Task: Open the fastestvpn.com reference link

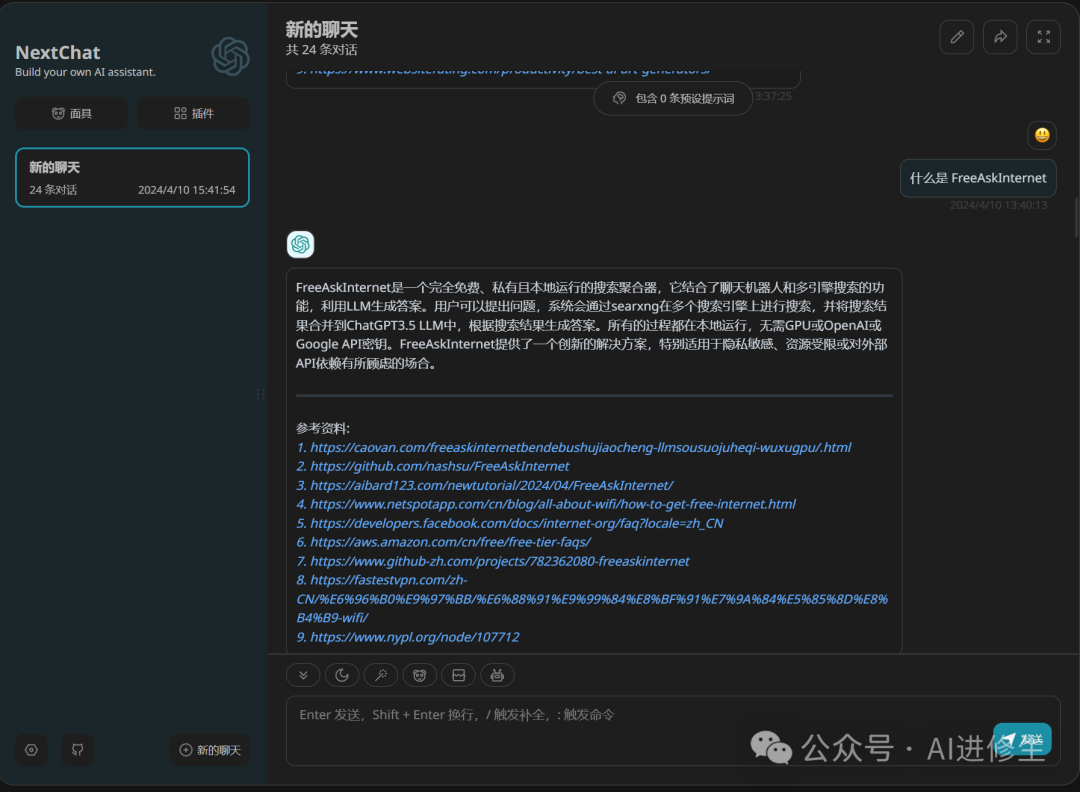Action: (x=592, y=599)
